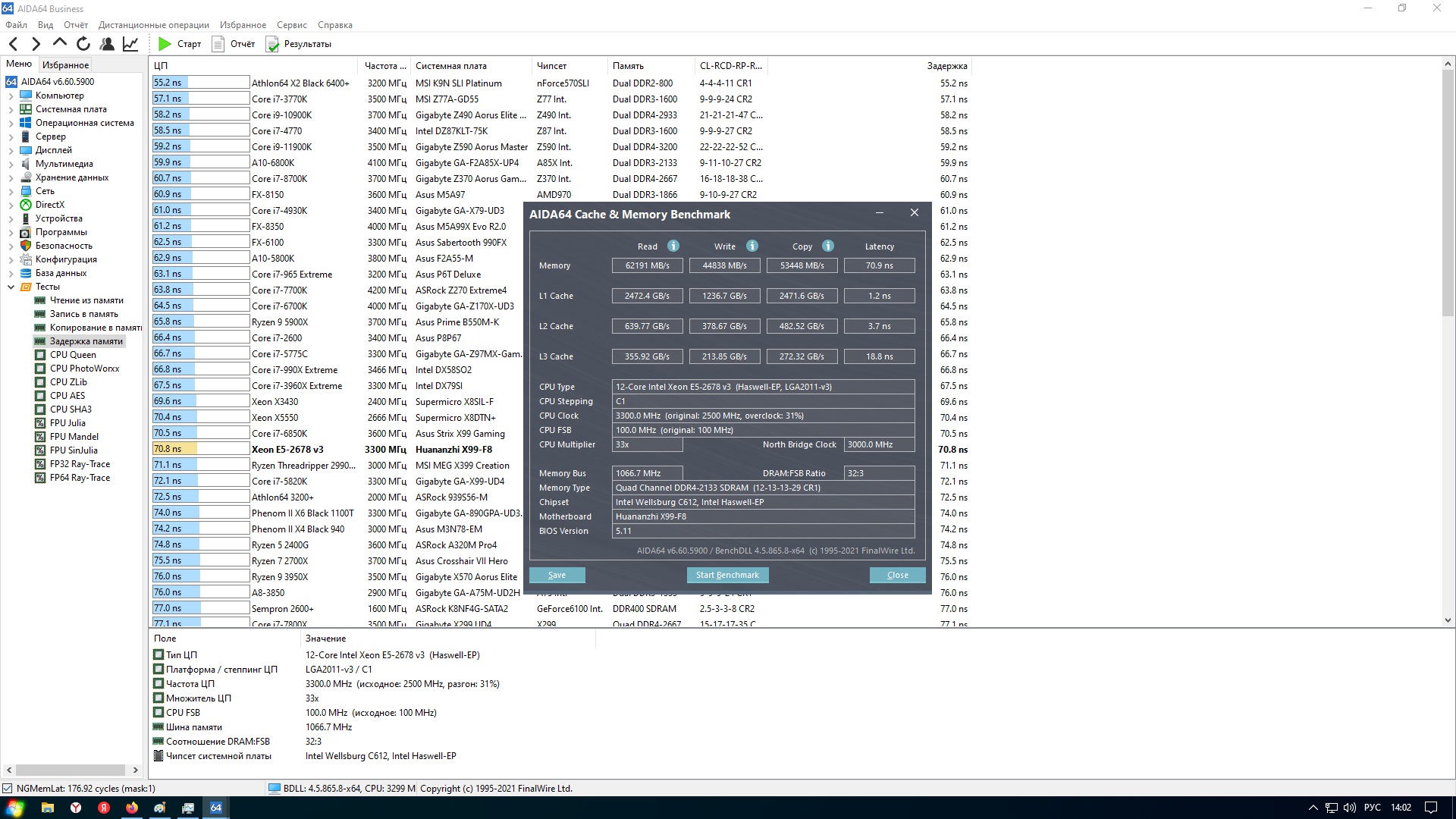Viewport: 1456px width, 819px height.
Task: Click the left panel horizontal scrollbar
Action: click(x=71, y=770)
